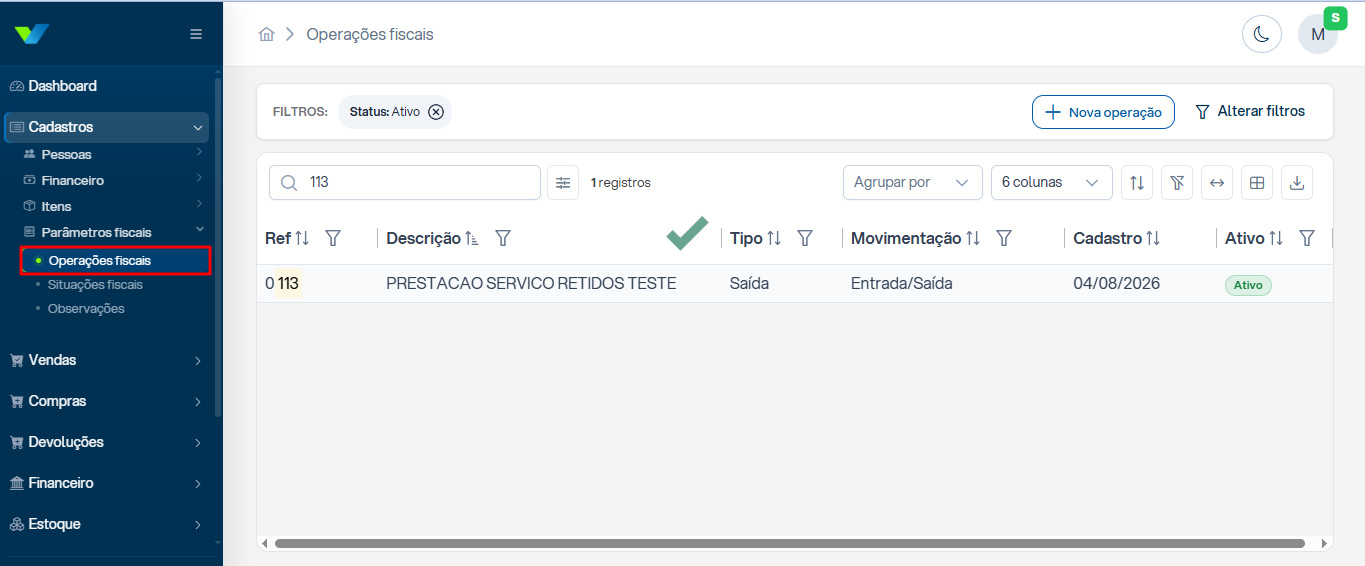The image size is (1365, 566).
Task: Click the Operações fiscais breadcrumb text
Action: pyautogui.click(x=370, y=34)
